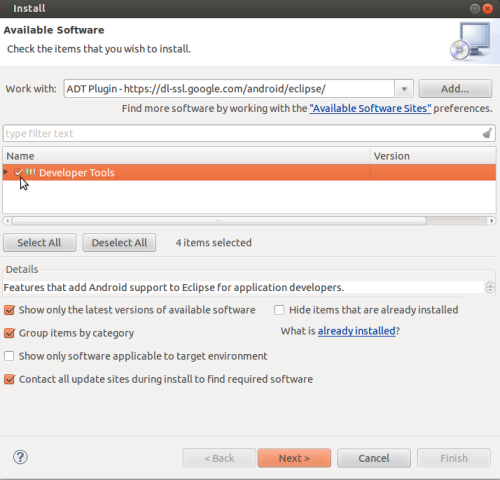Open the Available Software Sites link
500x480 pixels.
370,108
